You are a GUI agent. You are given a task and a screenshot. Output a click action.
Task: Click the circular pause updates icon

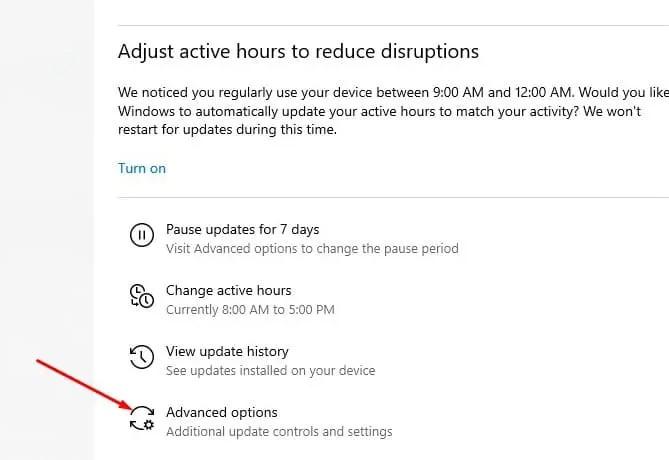click(142, 235)
